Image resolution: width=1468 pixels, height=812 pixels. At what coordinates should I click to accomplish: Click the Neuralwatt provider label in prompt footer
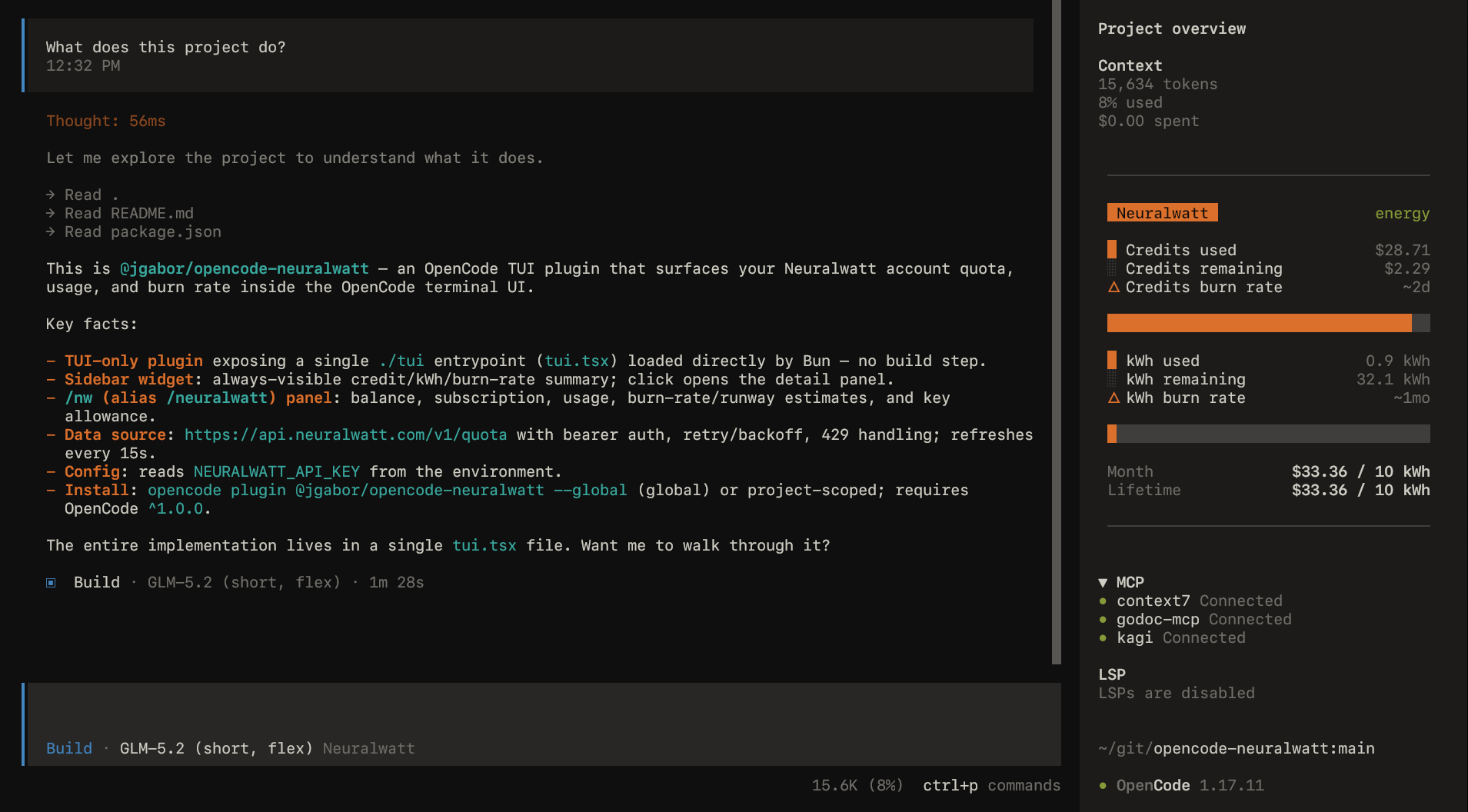pos(369,748)
